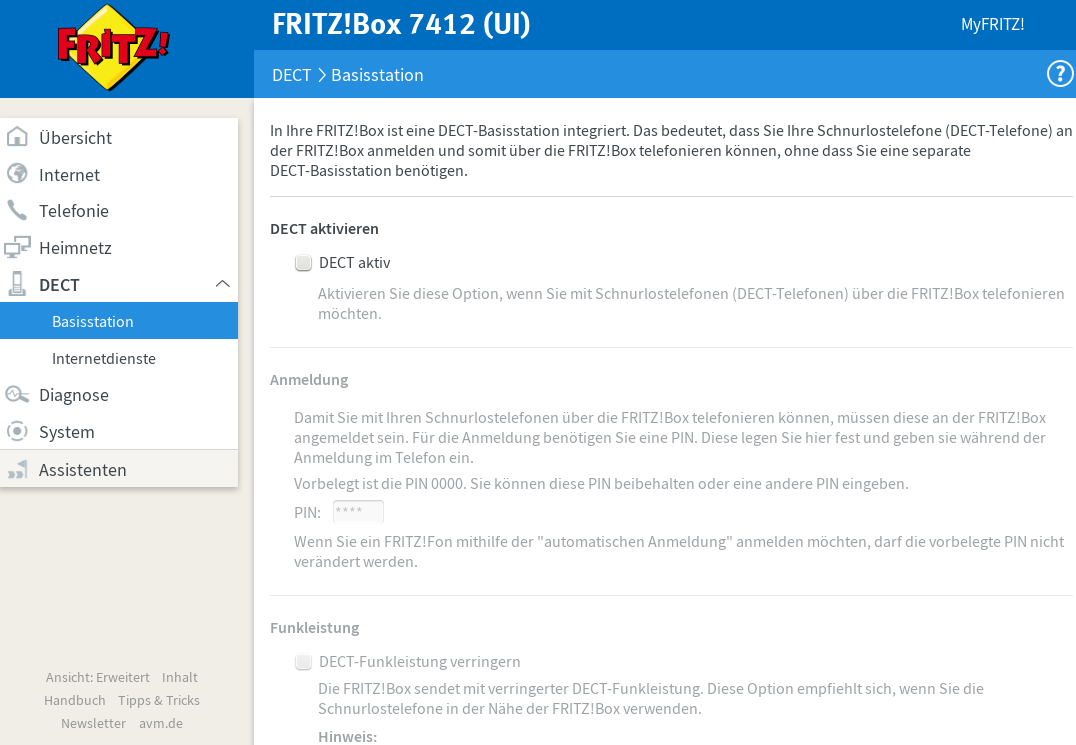
Task: Enable the DECT aktiv checkbox
Action: (304, 263)
